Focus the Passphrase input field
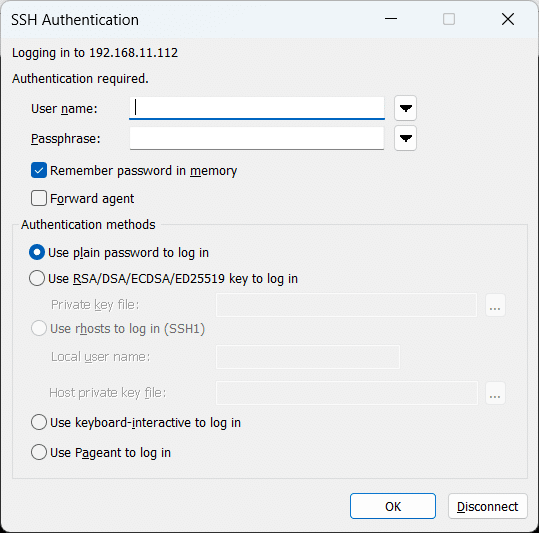This screenshot has width=539, height=533. point(257,138)
